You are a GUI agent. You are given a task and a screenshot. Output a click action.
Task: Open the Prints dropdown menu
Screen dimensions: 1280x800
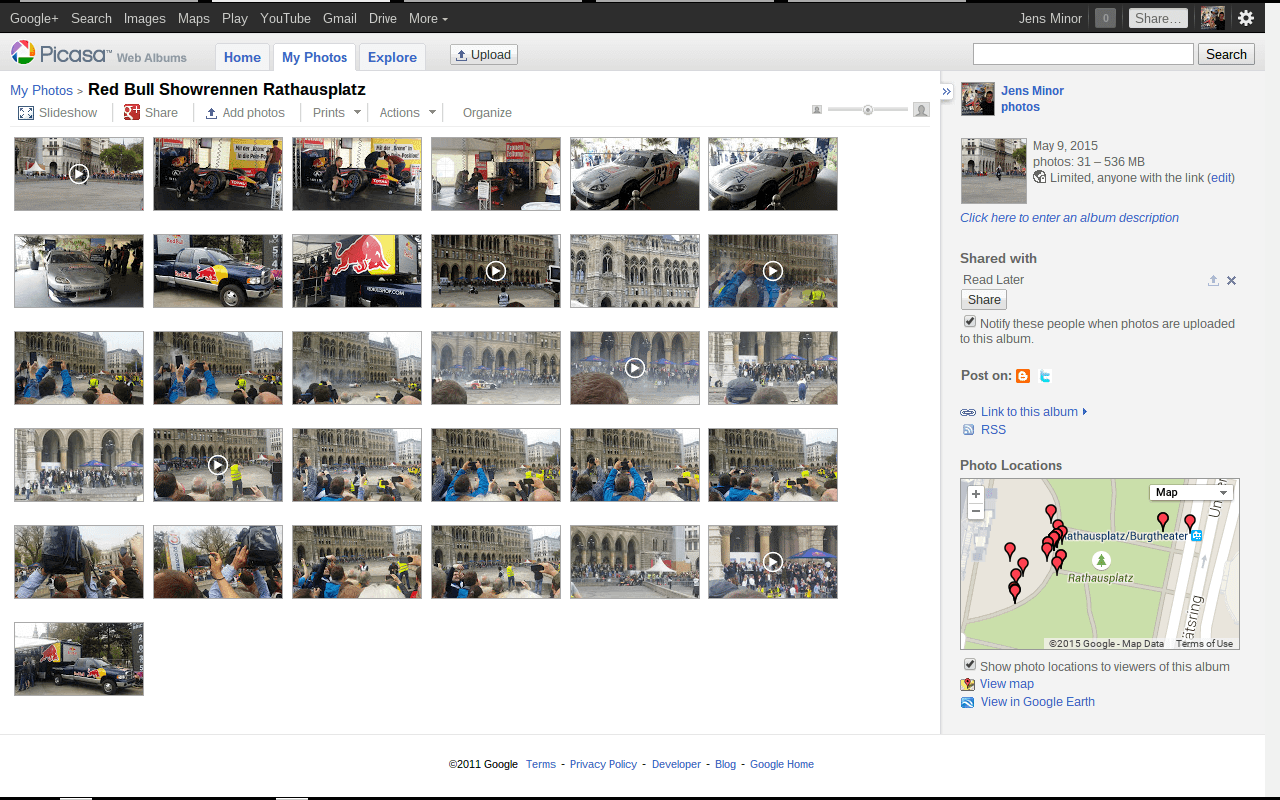pyautogui.click(x=336, y=113)
